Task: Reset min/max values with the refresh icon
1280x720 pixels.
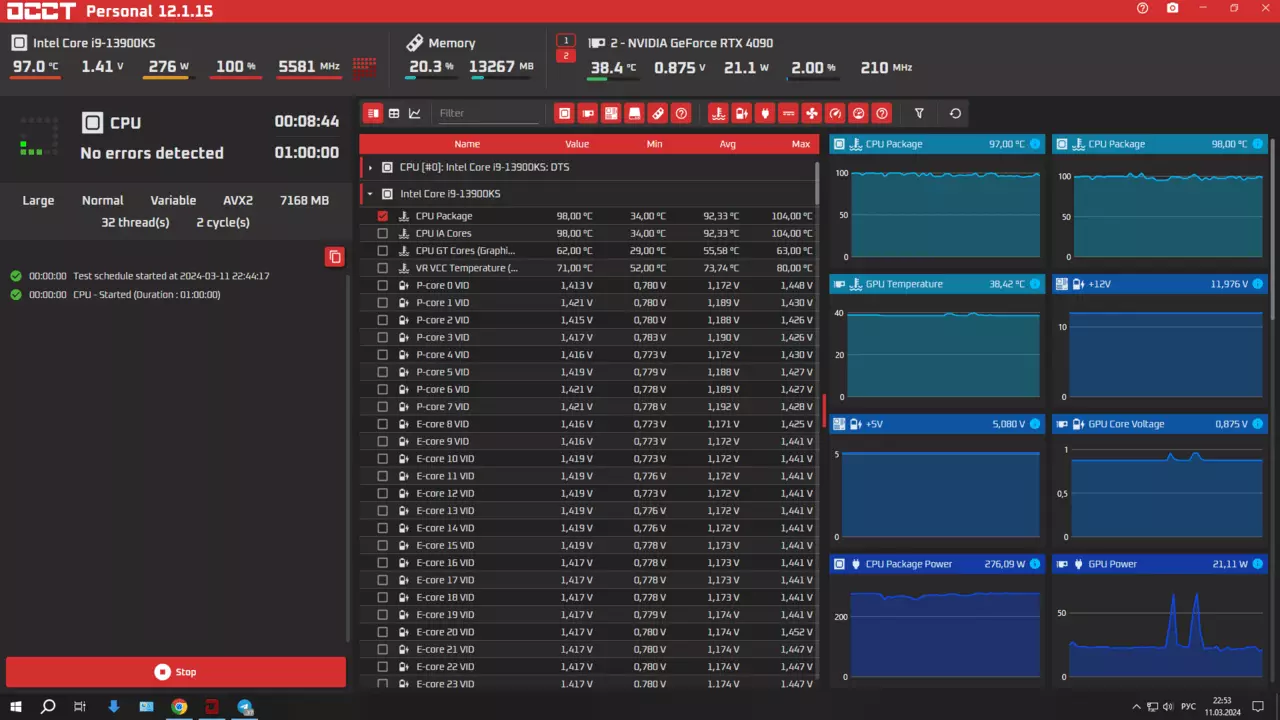Action: [955, 114]
